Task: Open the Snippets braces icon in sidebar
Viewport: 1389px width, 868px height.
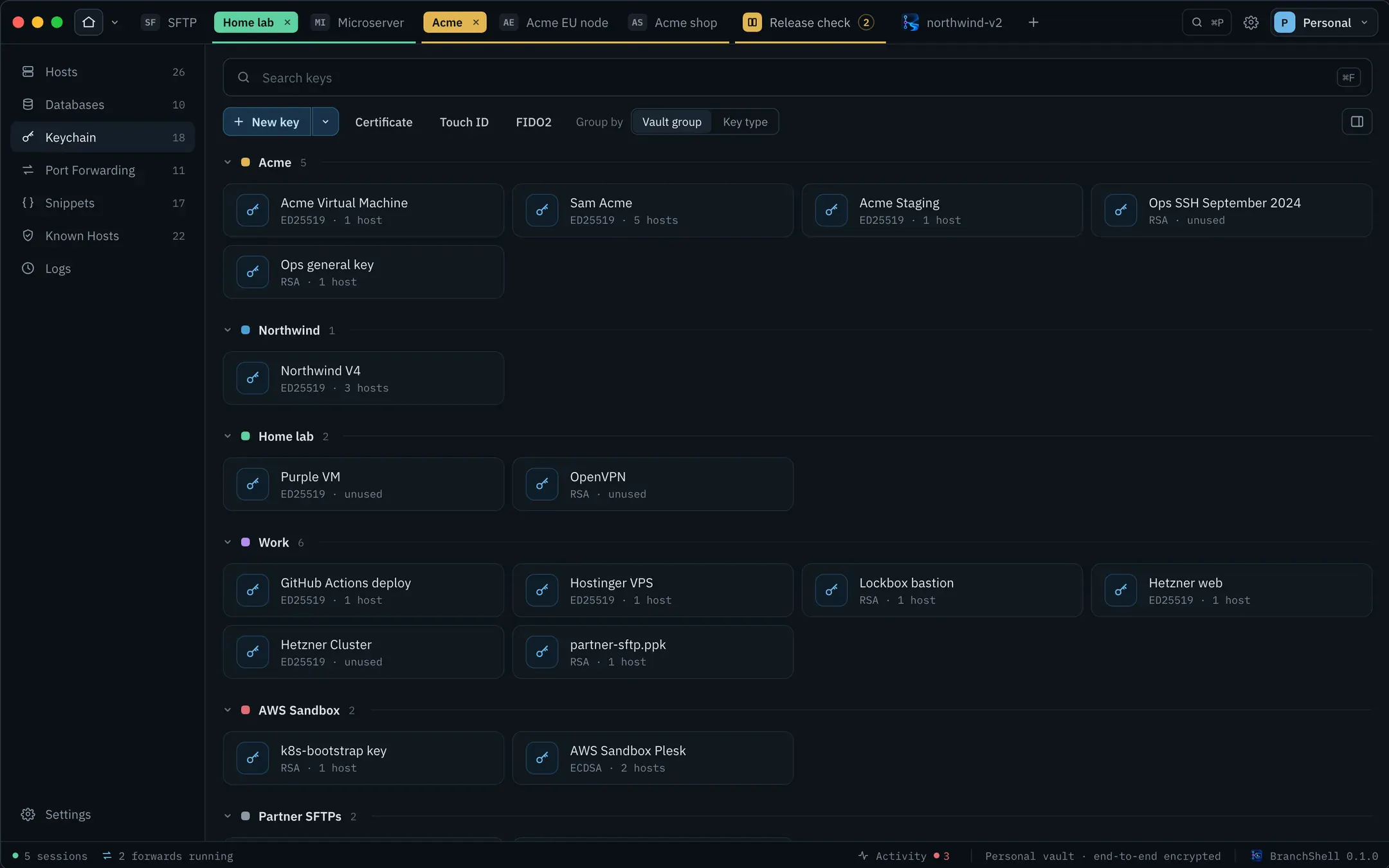Action: [28, 203]
